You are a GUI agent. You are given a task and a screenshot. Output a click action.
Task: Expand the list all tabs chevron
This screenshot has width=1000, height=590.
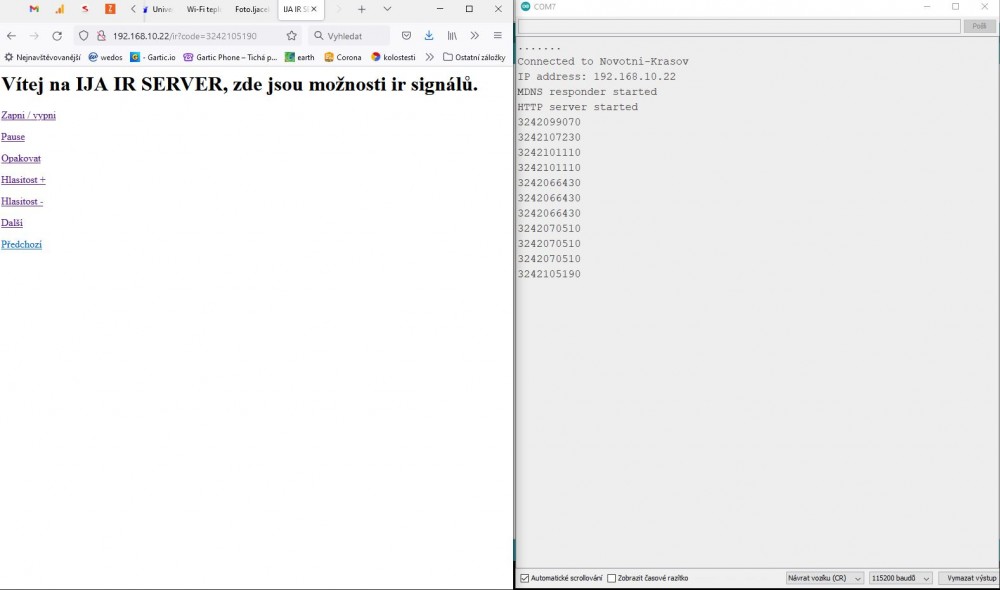point(387,9)
